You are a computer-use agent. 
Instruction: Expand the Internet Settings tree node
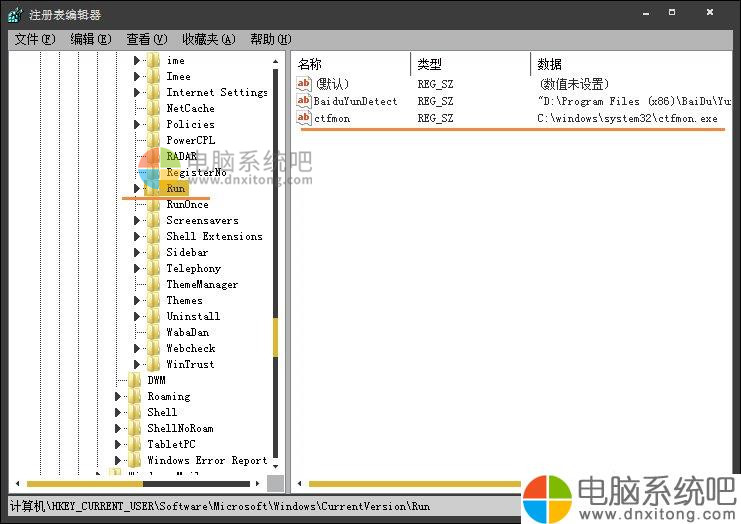[138, 92]
